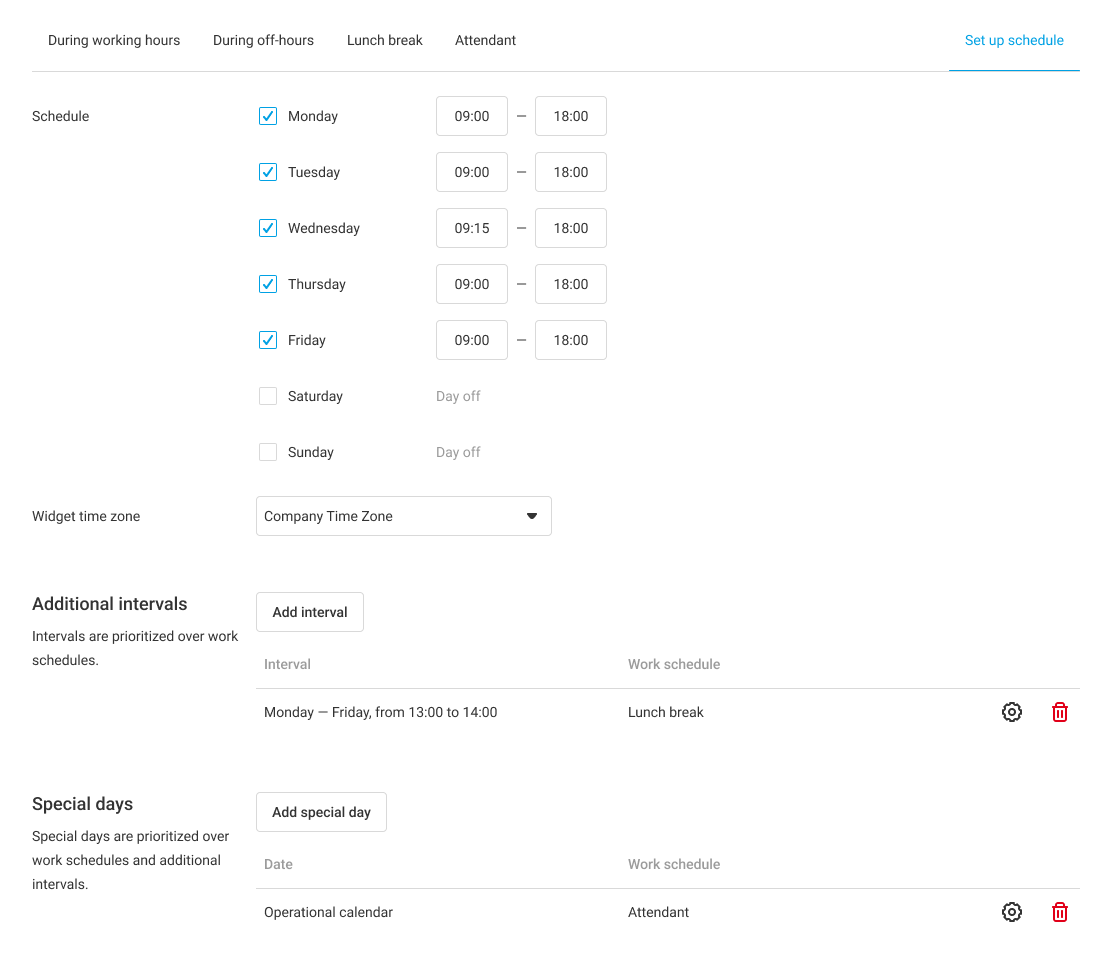Delete the Monday — Friday lunch interval

coord(1060,712)
